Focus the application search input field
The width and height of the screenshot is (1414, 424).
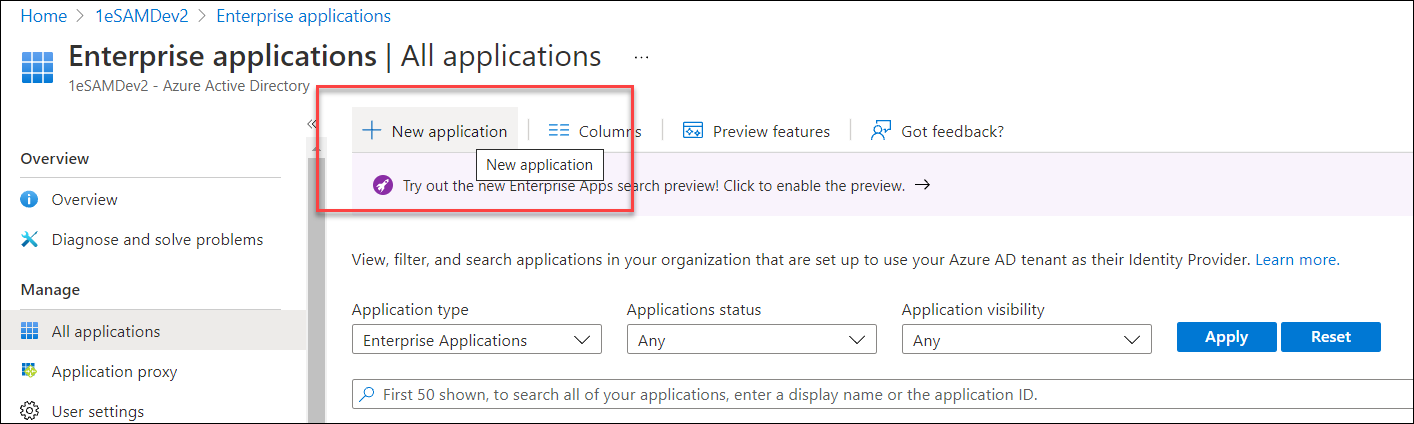(880, 394)
